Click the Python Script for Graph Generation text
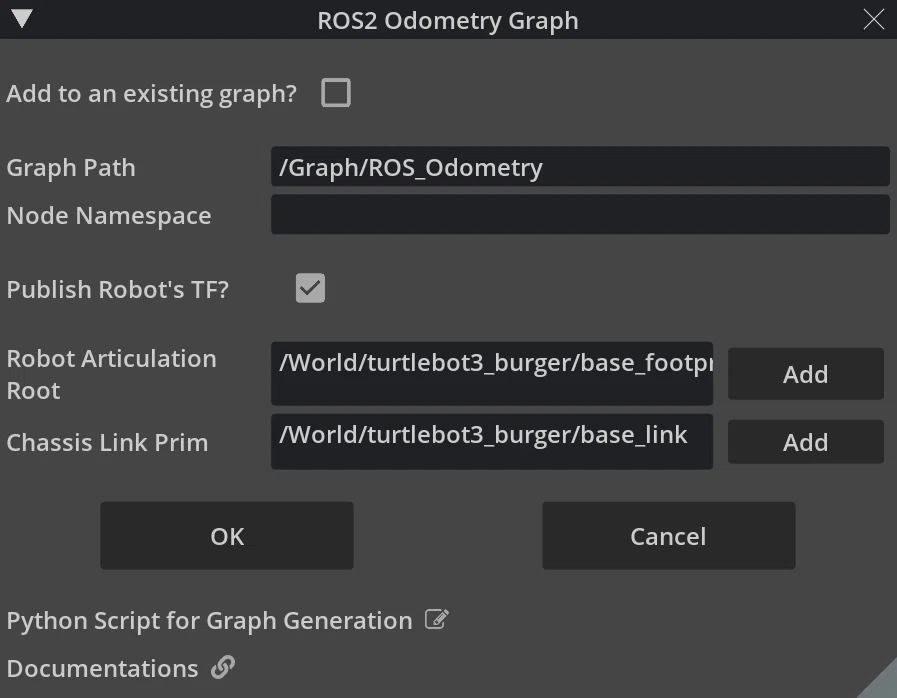The width and height of the screenshot is (897, 698). point(209,621)
